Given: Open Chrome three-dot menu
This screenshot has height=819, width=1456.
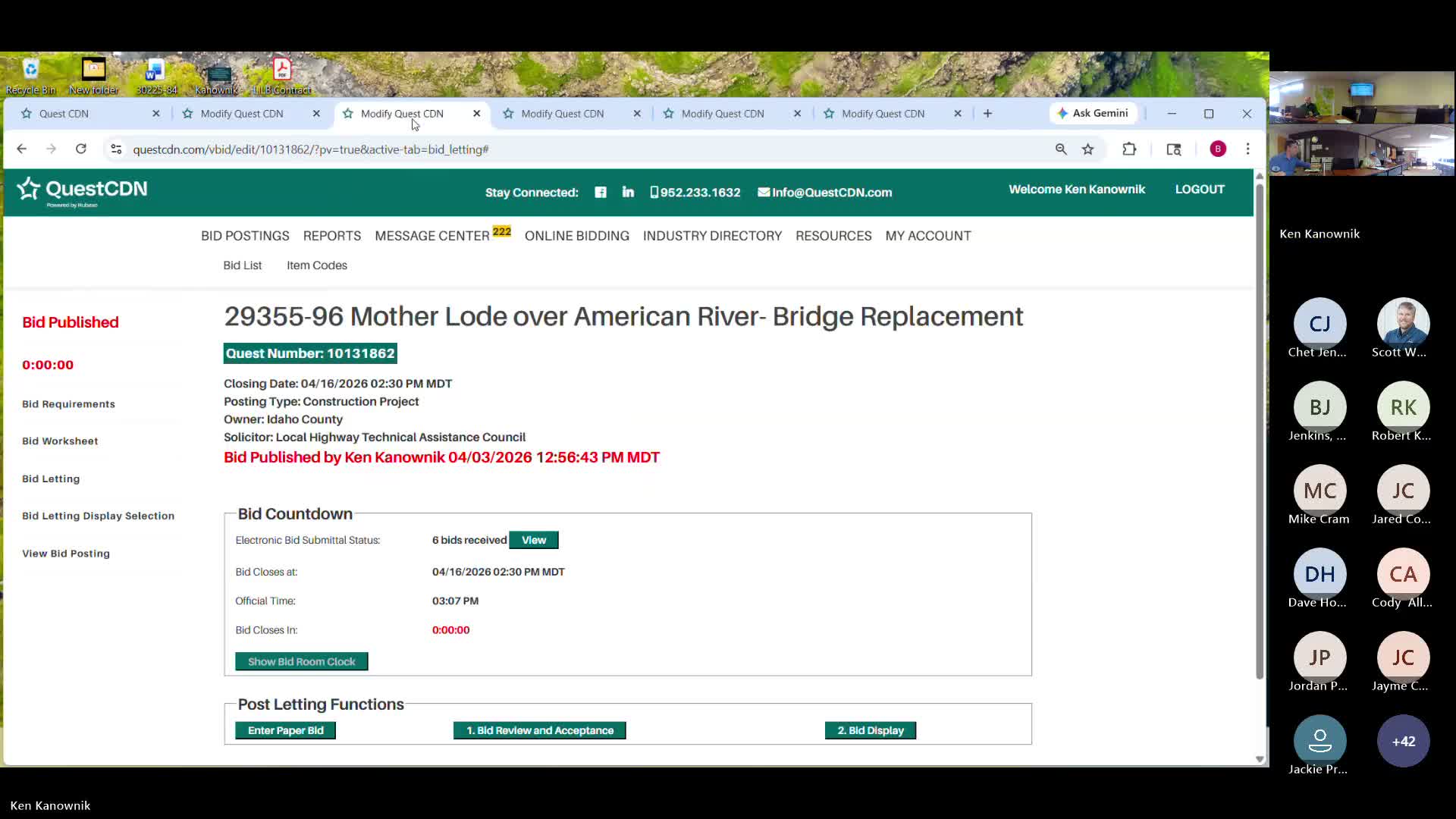Looking at the screenshot, I should (1247, 149).
